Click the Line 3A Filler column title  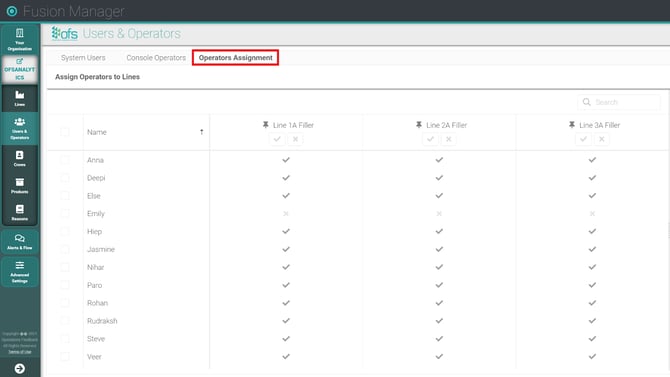point(599,125)
